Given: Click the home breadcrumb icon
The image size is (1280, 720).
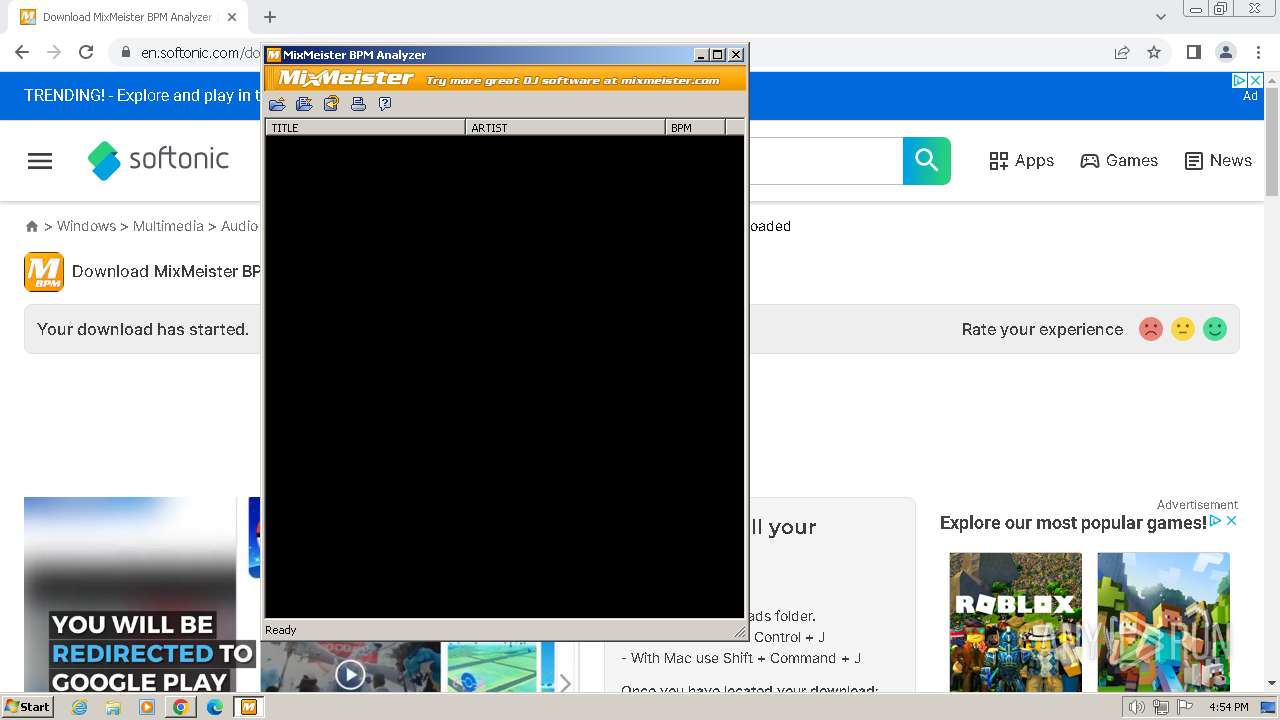Looking at the screenshot, I should [x=32, y=227].
